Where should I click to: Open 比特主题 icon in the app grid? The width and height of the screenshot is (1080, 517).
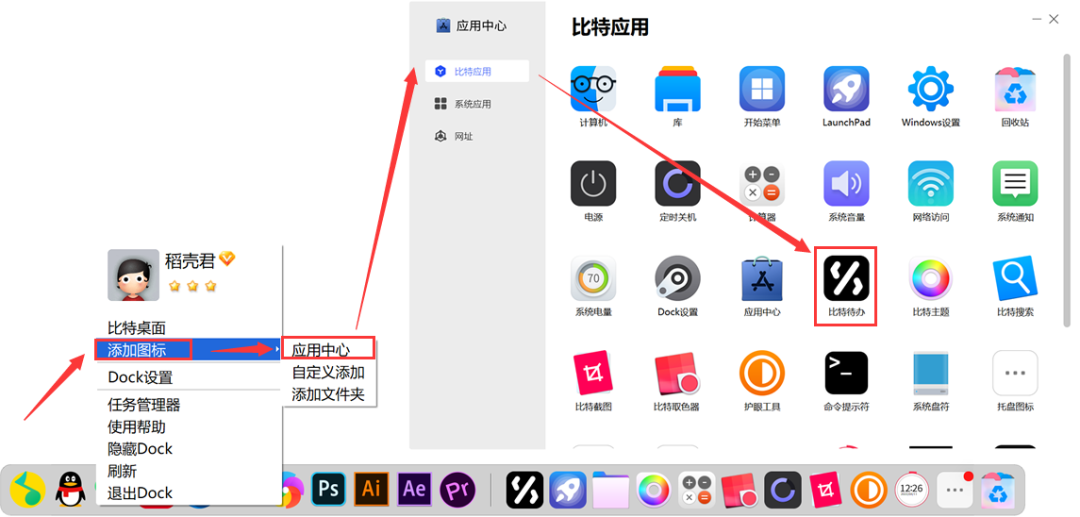[931, 279]
